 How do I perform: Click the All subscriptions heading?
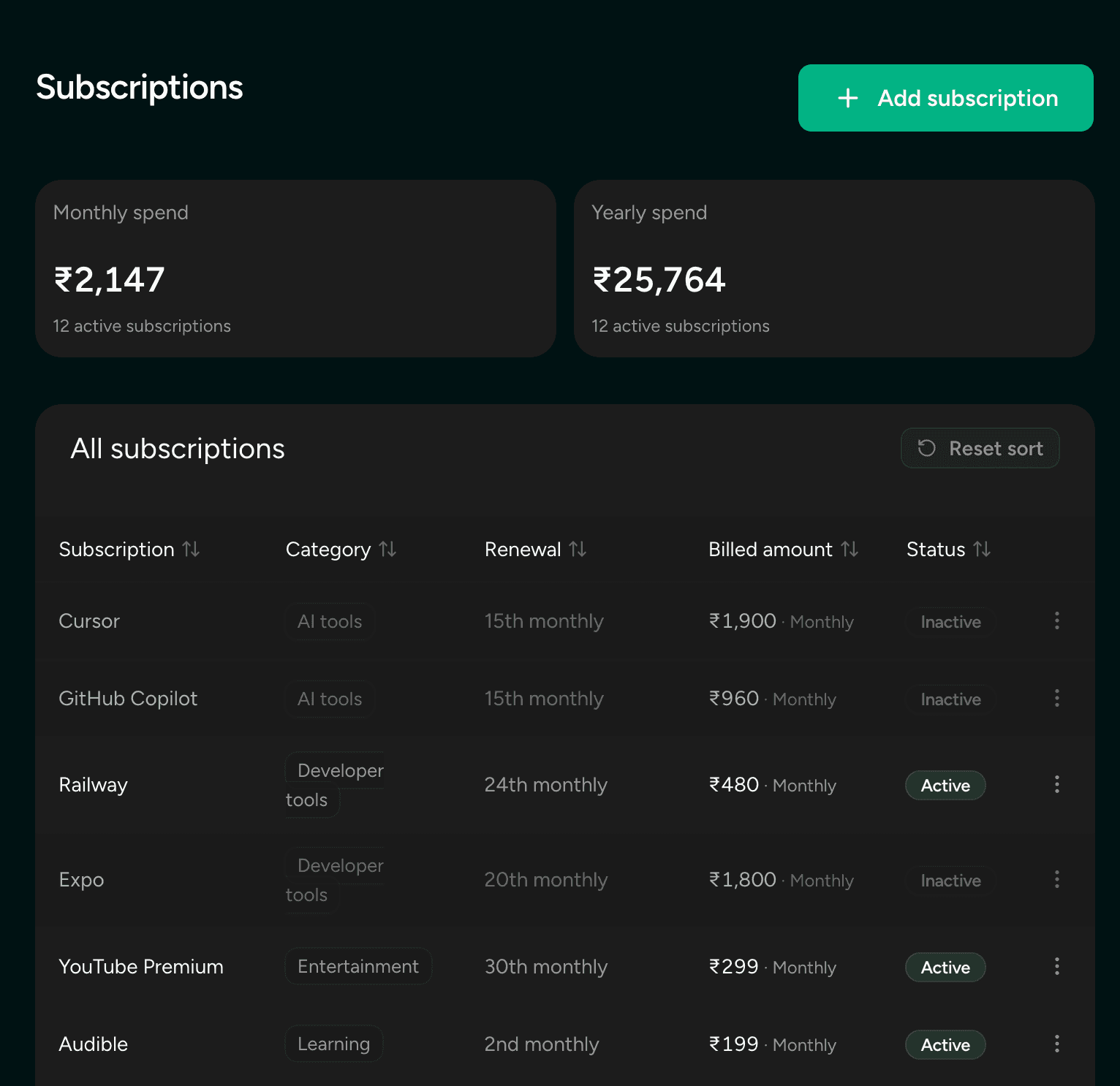[178, 449]
